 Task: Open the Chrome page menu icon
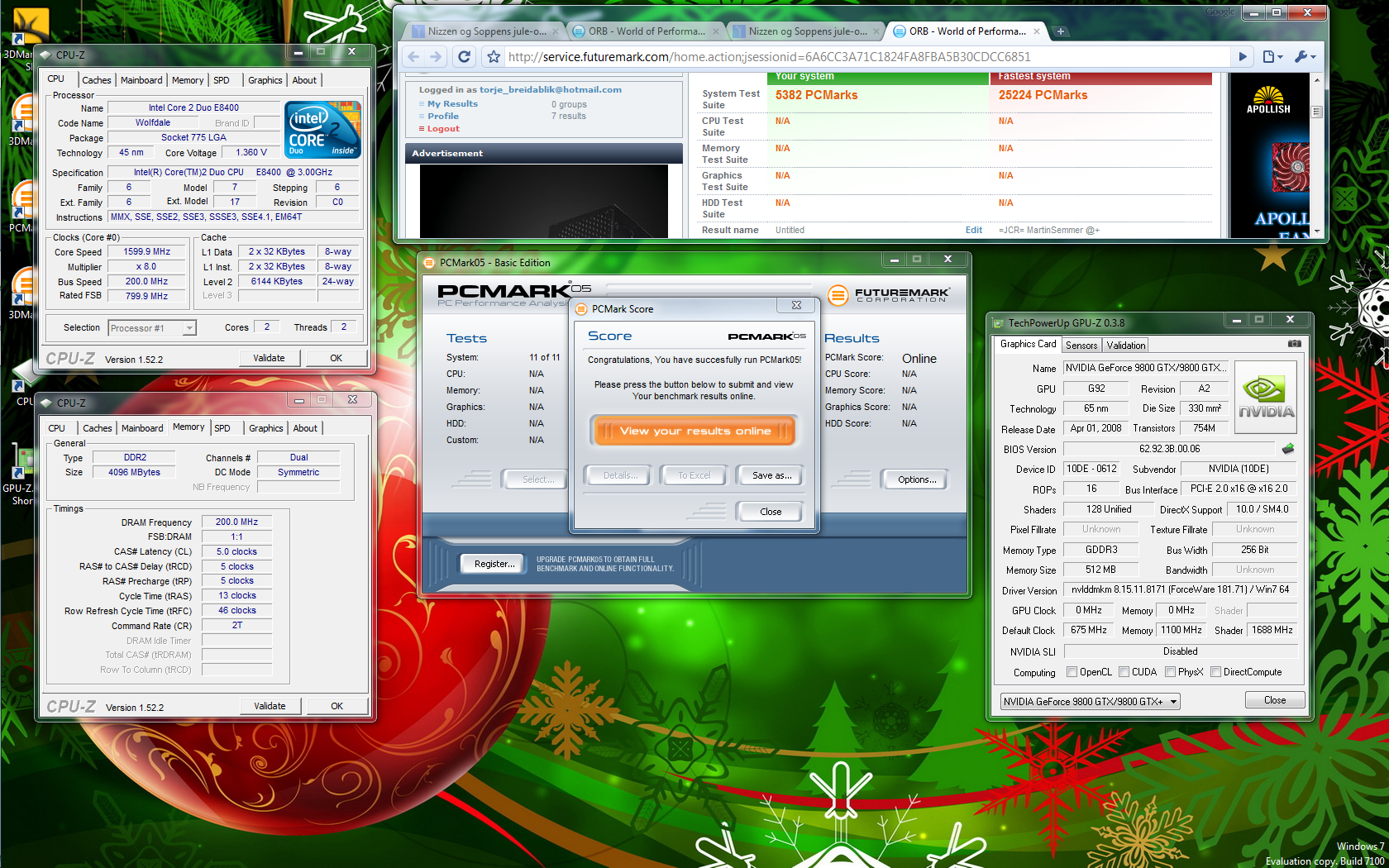(1272, 57)
